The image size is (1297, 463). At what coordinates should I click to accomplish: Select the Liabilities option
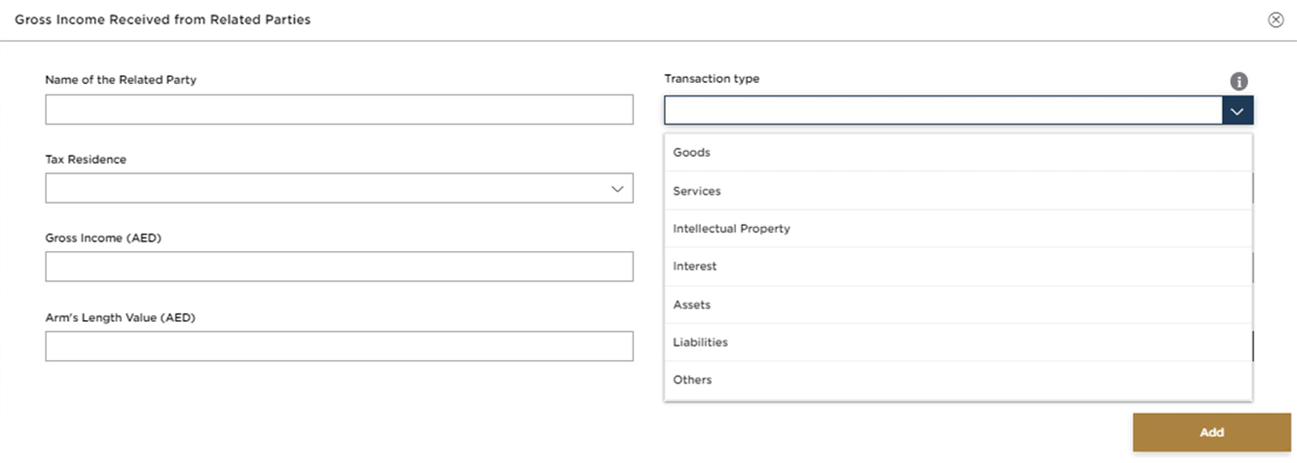point(700,342)
